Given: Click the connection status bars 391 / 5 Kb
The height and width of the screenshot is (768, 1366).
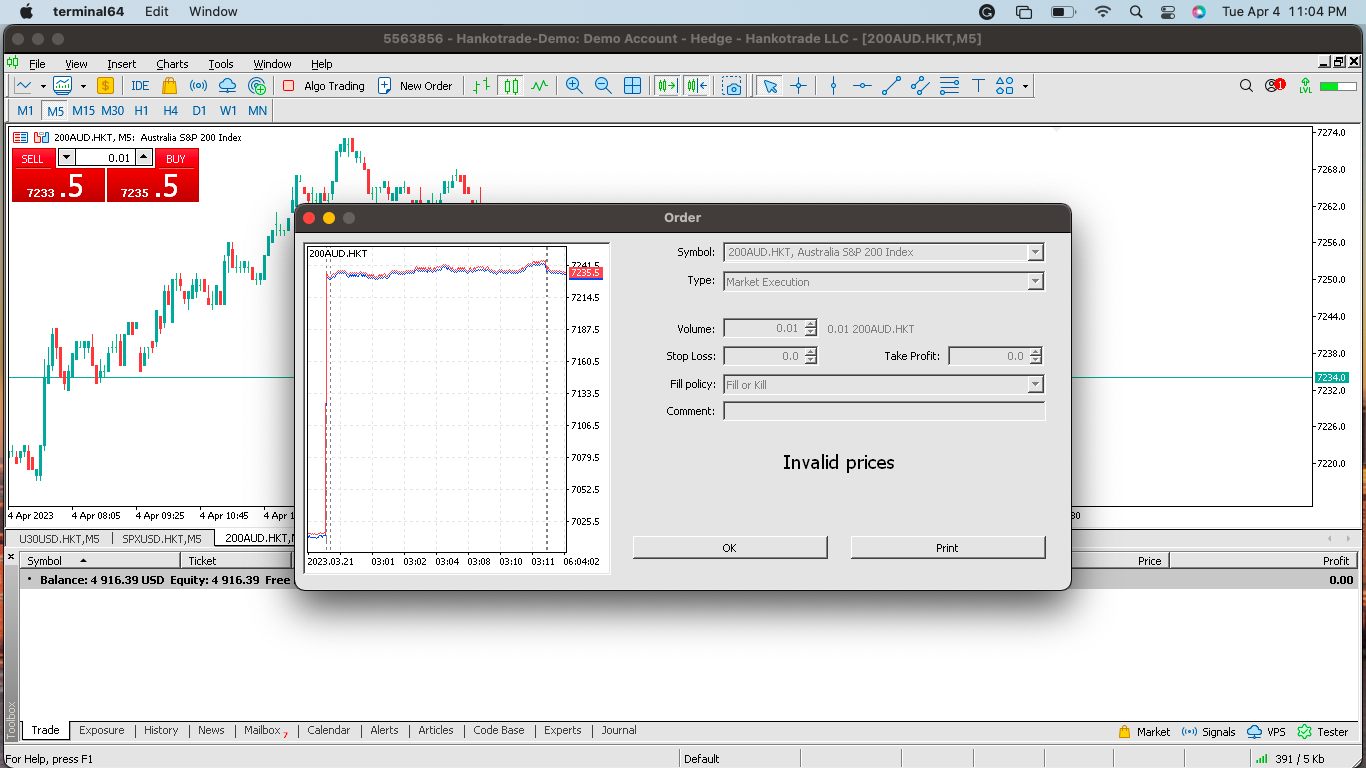Looking at the screenshot, I should coord(1289,759).
